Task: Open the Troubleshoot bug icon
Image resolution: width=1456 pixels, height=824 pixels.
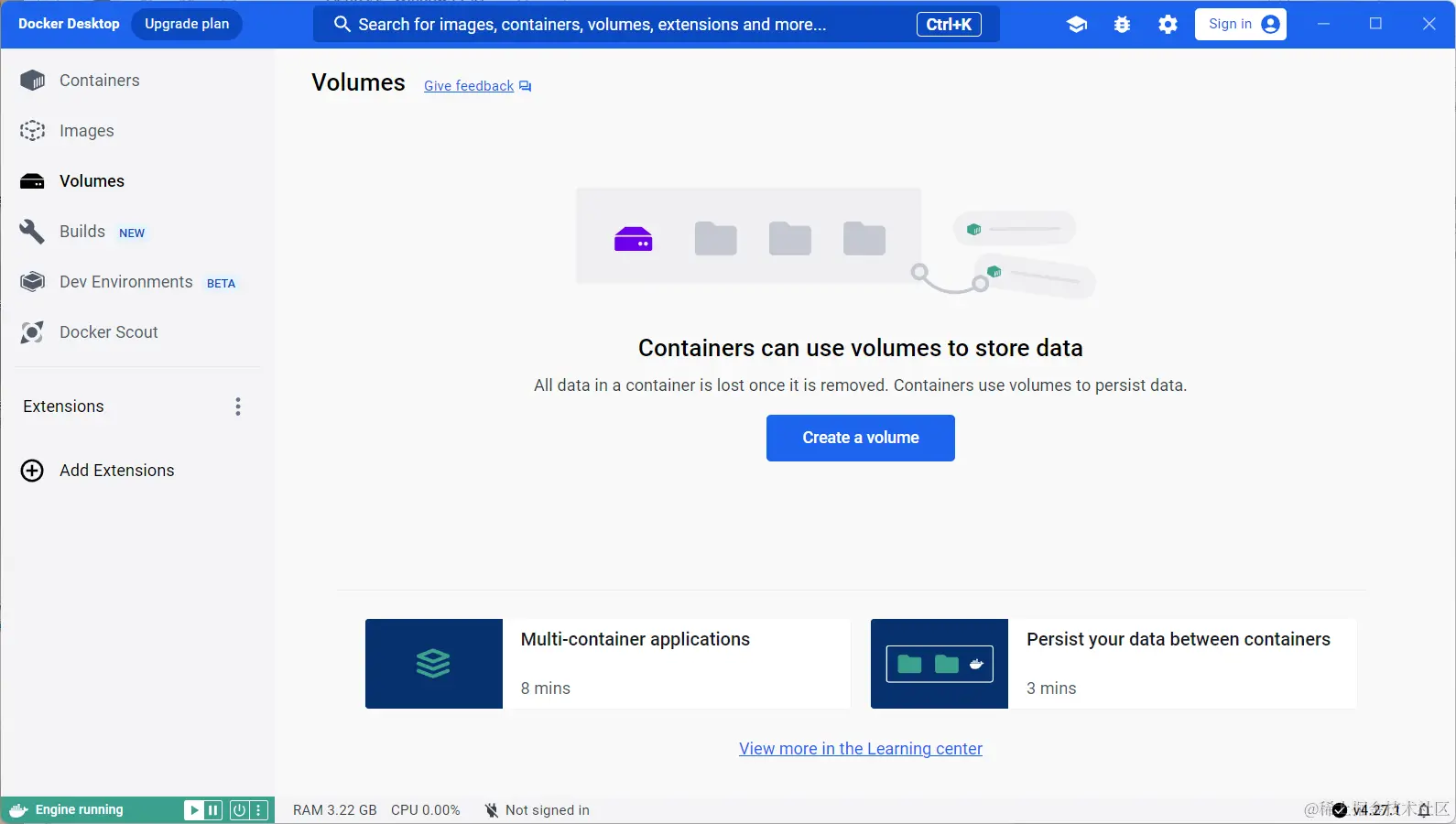Action: point(1122,25)
